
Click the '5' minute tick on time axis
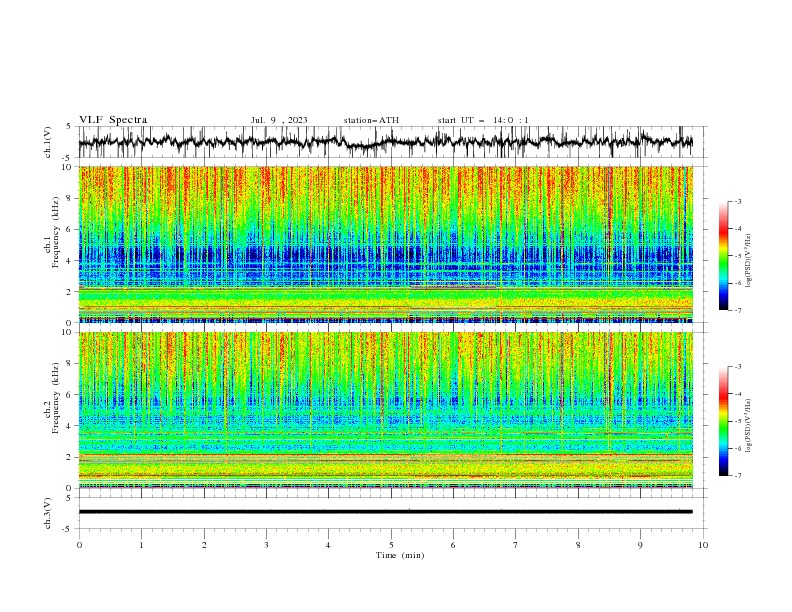[x=391, y=545]
